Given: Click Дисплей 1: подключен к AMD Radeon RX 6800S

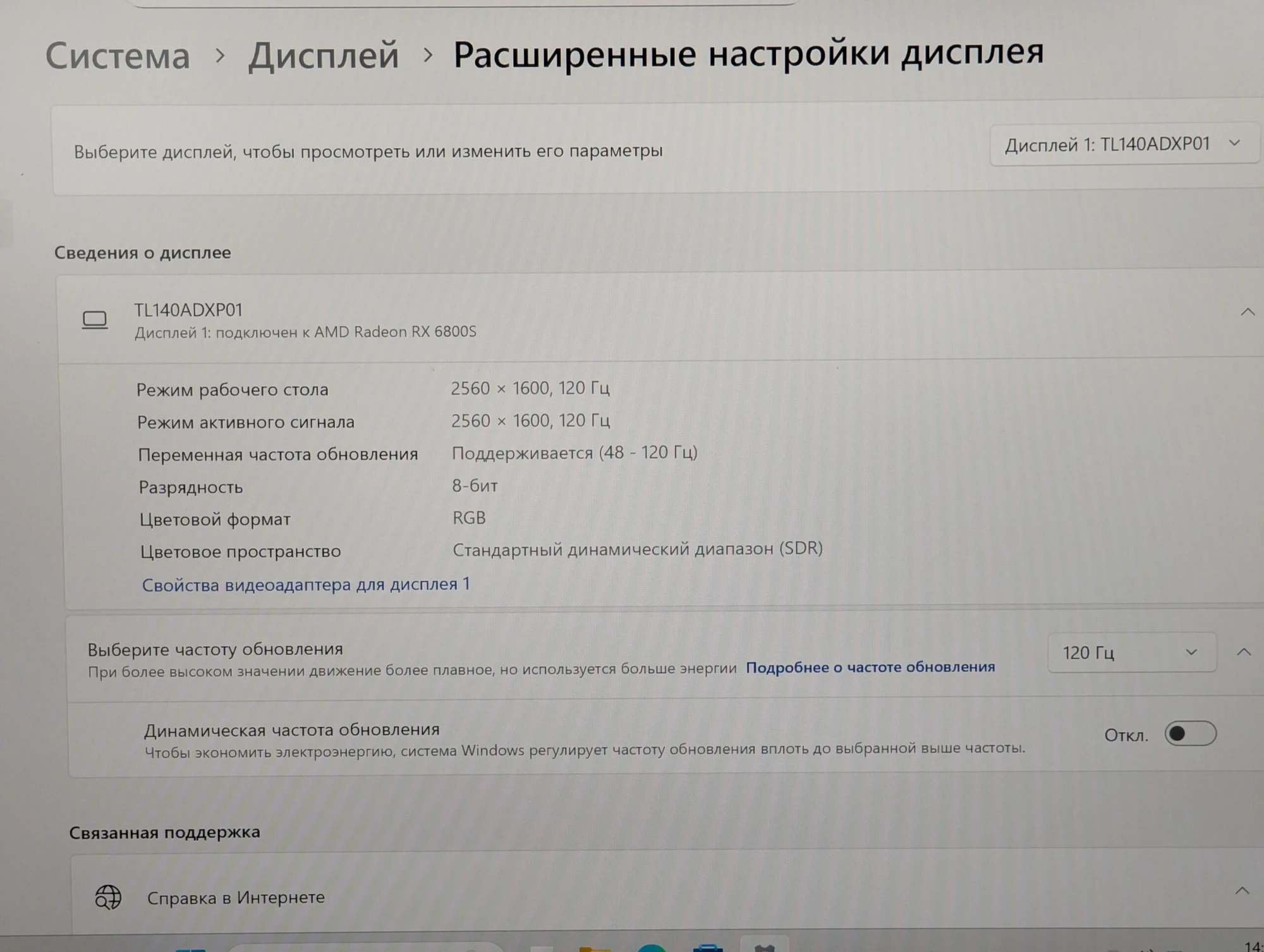Looking at the screenshot, I should tap(305, 332).
